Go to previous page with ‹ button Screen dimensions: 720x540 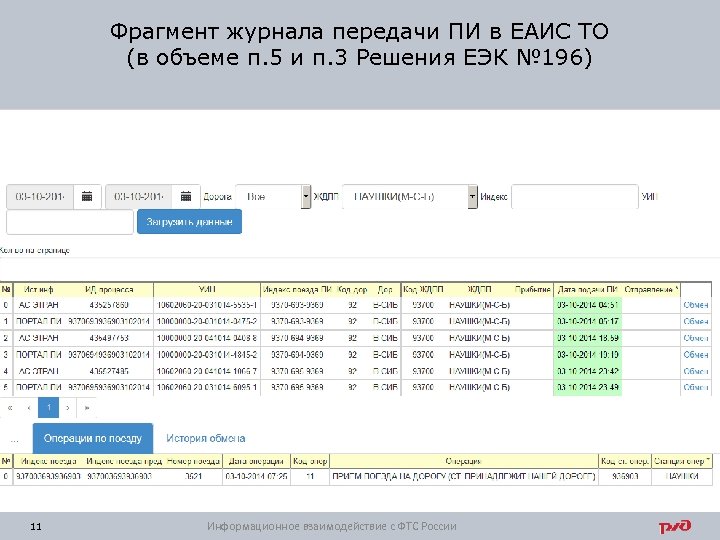tap(29, 408)
